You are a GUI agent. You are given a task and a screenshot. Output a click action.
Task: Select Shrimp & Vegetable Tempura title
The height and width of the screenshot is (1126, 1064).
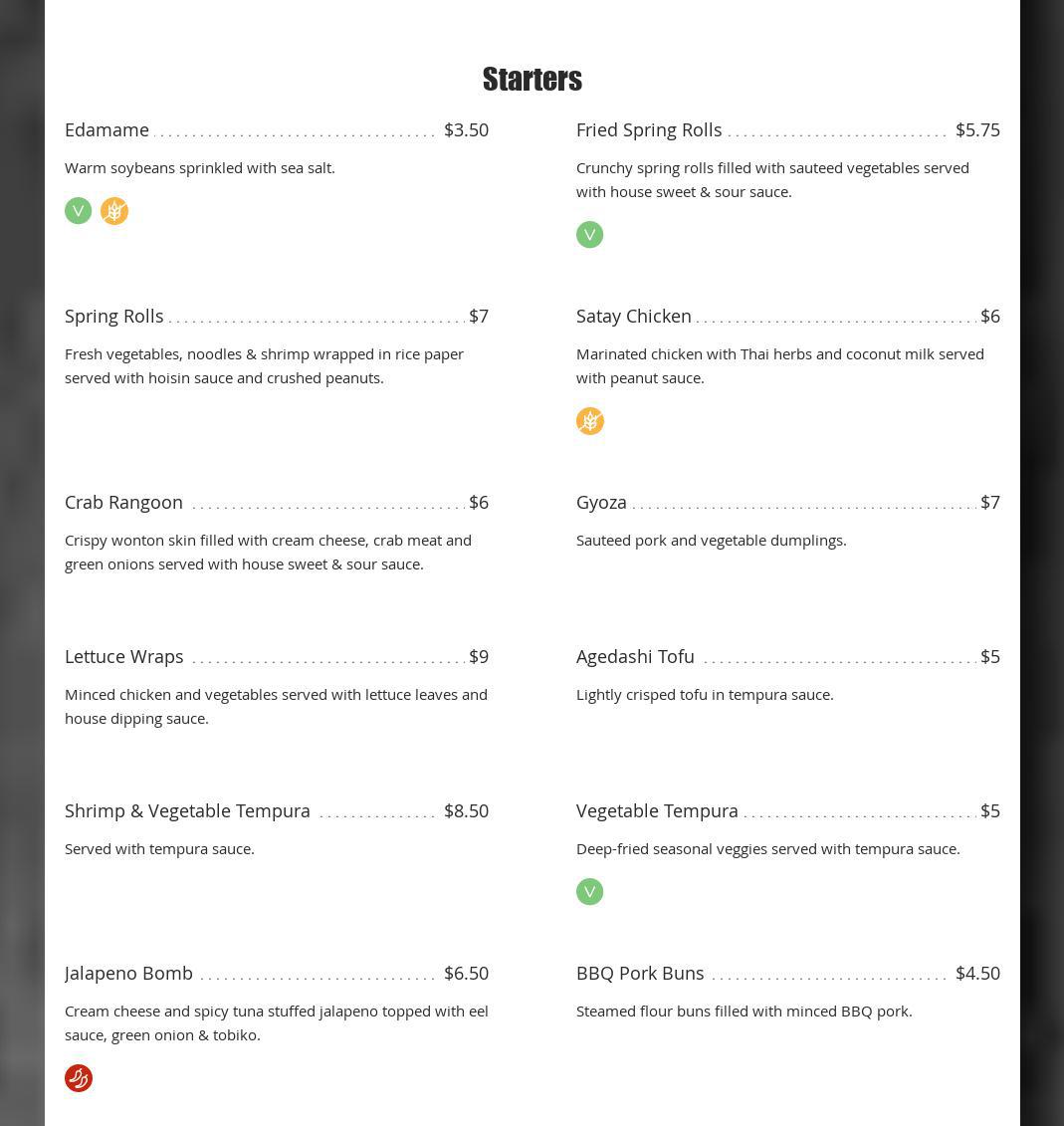point(187,811)
